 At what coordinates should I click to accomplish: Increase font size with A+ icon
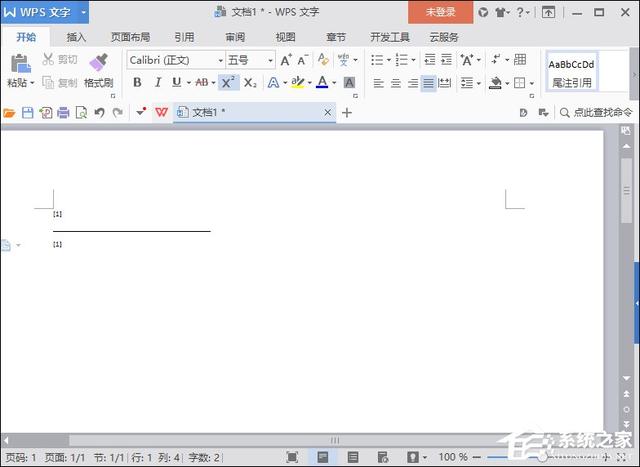(x=286, y=60)
